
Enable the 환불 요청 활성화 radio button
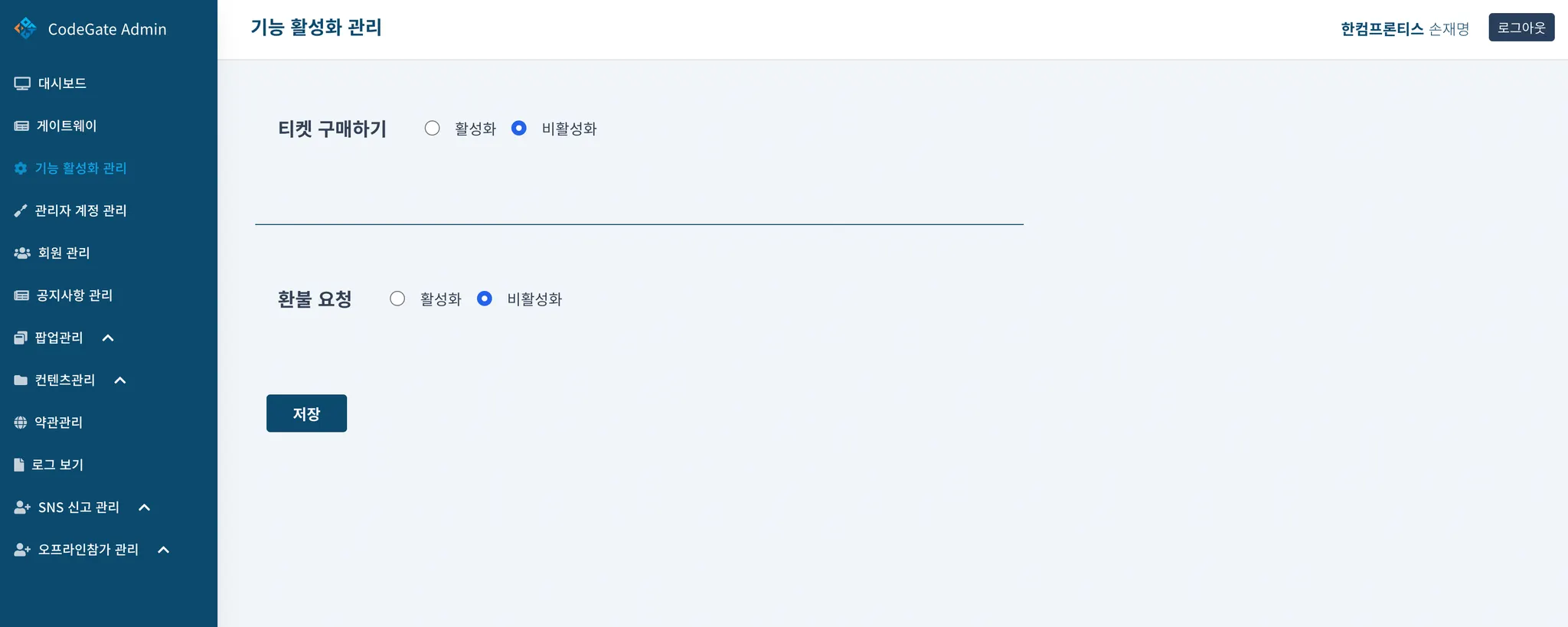coord(397,299)
